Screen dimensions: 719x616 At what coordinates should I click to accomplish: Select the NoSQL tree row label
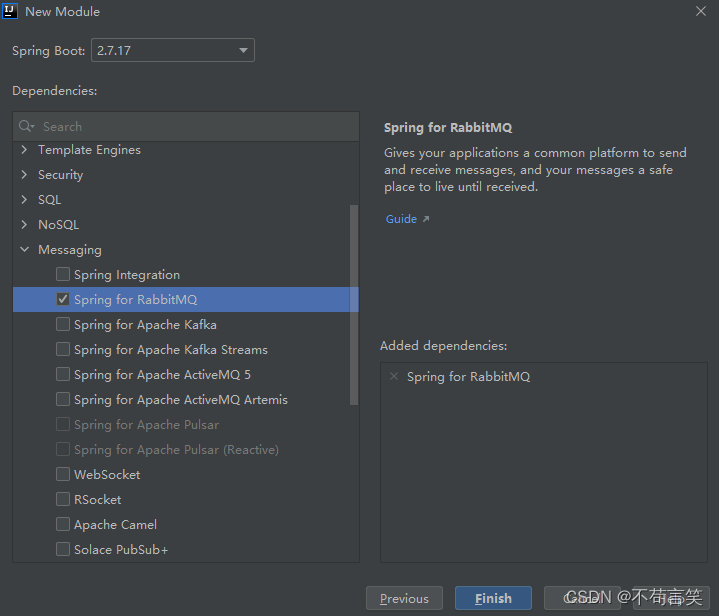59,225
